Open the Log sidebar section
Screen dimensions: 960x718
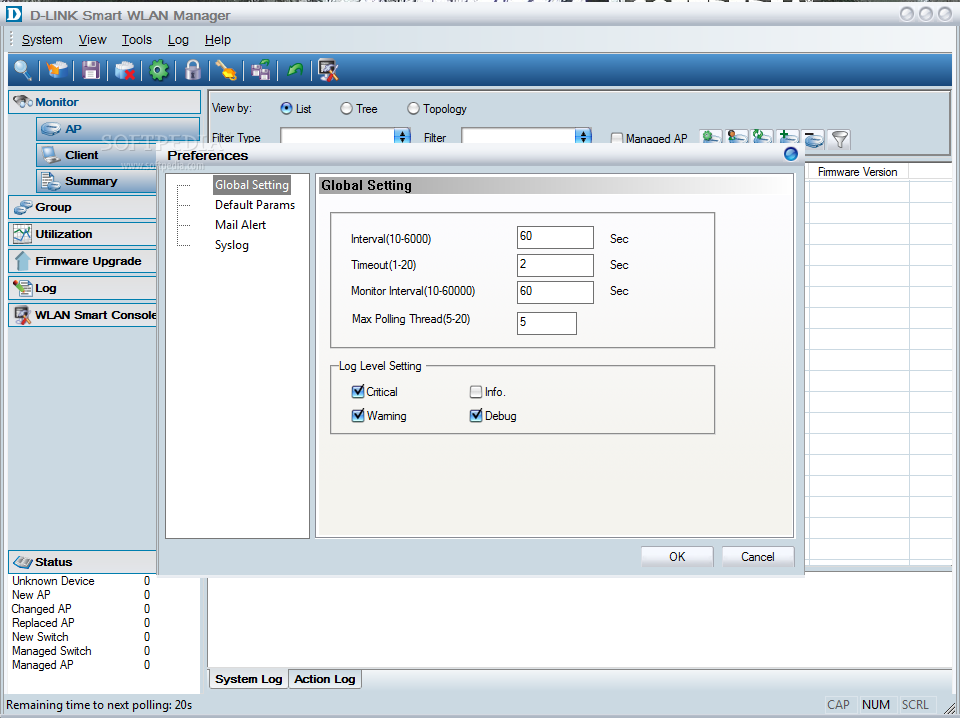pyautogui.click(x=82, y=288)
